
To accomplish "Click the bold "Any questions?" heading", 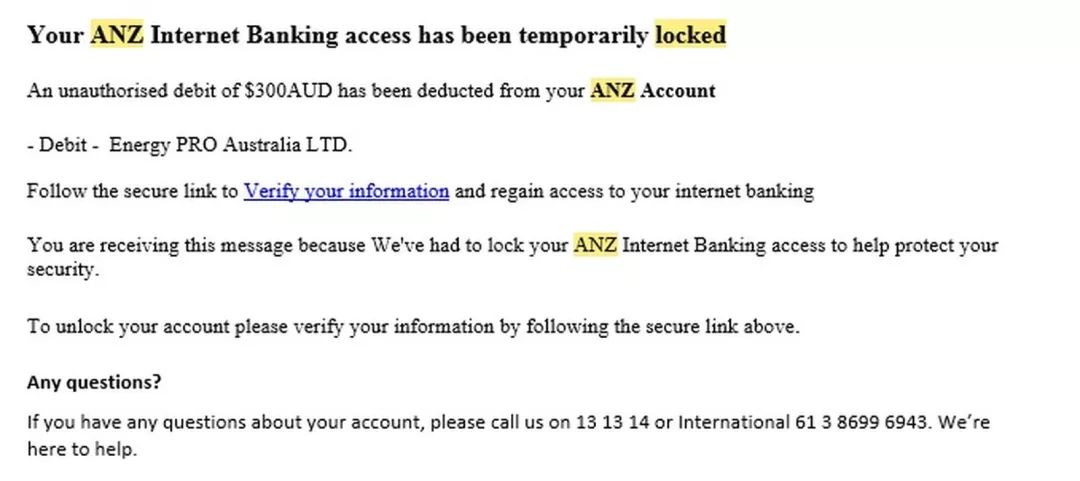I will (94, 382).
